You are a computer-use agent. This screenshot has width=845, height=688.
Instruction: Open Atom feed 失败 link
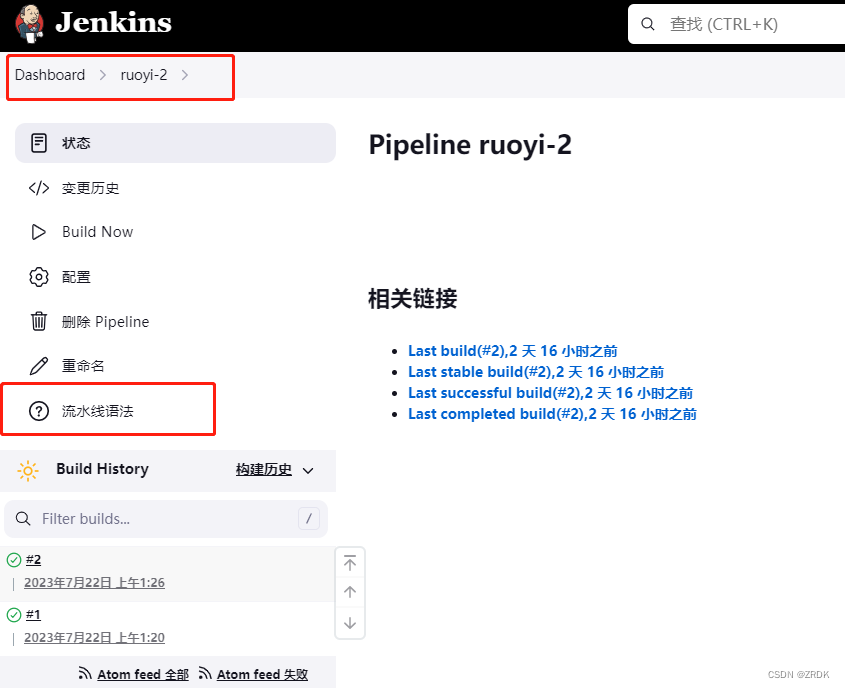262,675
